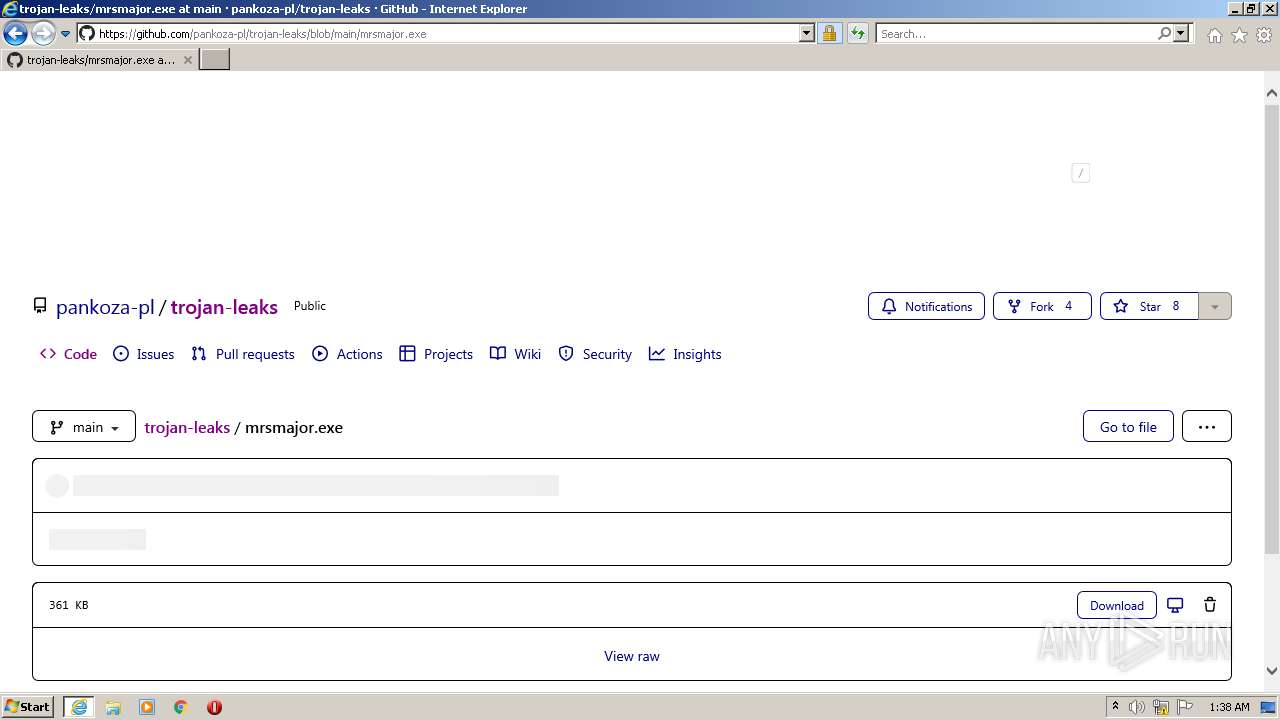Open the red shield antivirus taskbar icon

(214, 707)
